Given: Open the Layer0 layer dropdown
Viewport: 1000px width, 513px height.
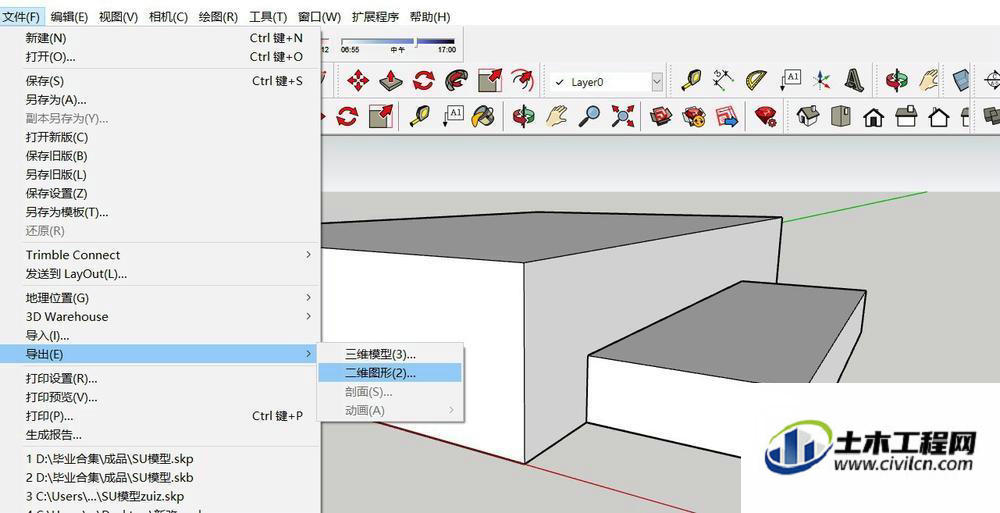Looking at the screenshot, I should 657,82.
